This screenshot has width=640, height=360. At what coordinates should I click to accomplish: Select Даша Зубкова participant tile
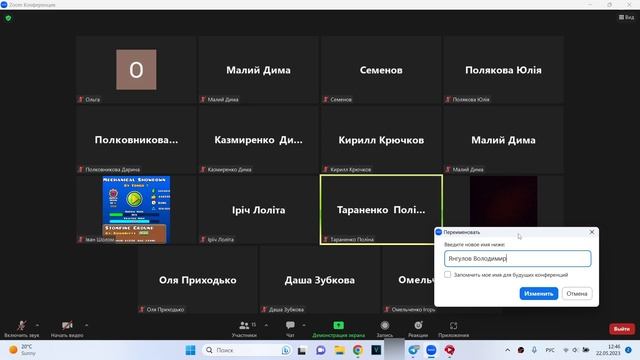click(320, 280)
